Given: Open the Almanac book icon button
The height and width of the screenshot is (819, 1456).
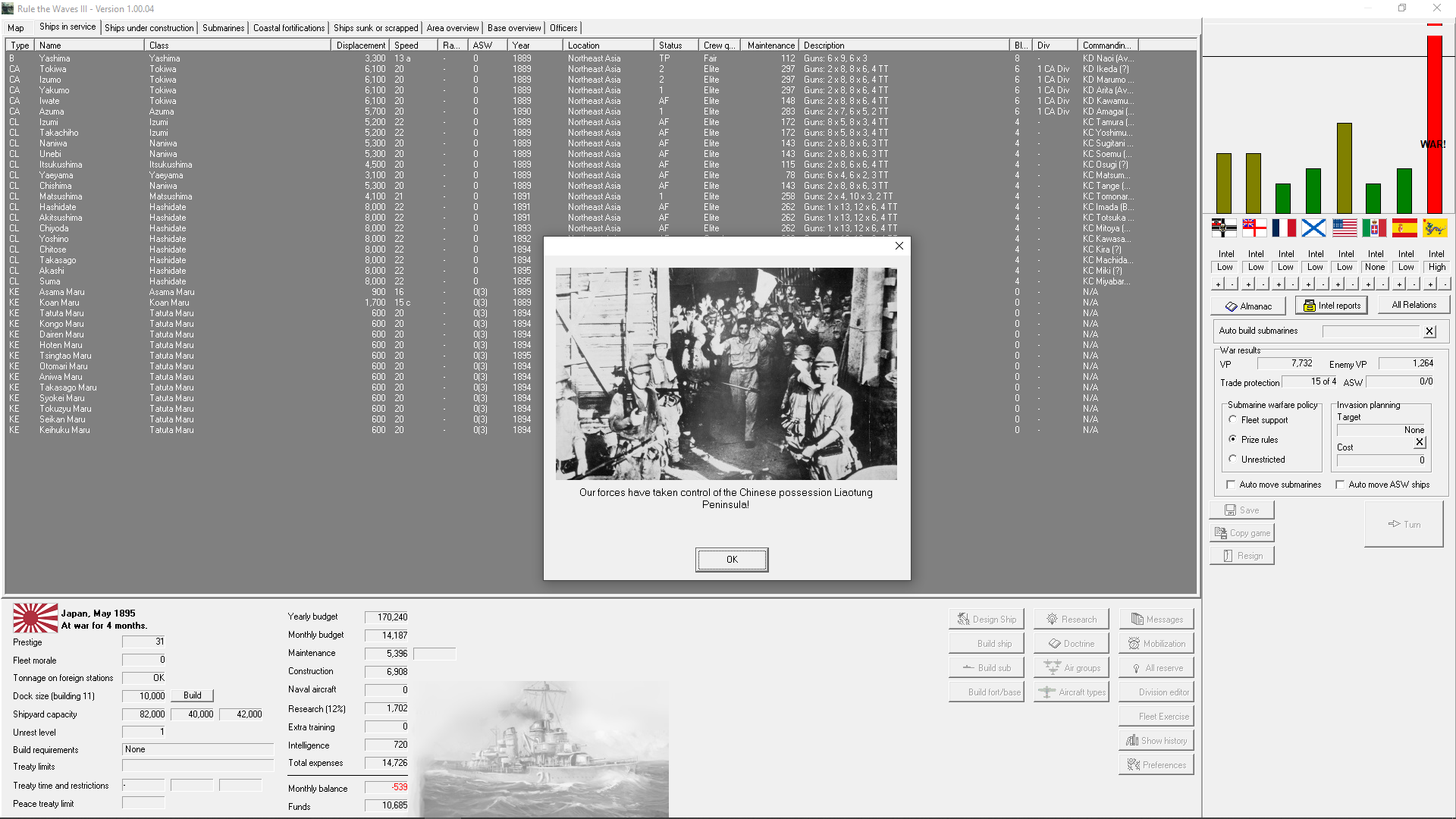Looking at the screenshot, I should (1248, 306).
